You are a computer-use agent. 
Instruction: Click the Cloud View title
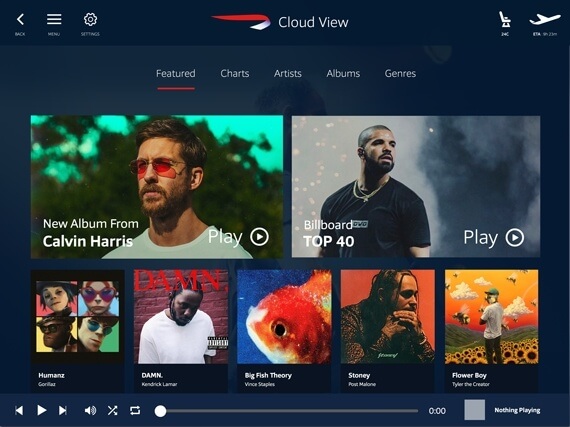pyautogui.click(x=313, y=22)
